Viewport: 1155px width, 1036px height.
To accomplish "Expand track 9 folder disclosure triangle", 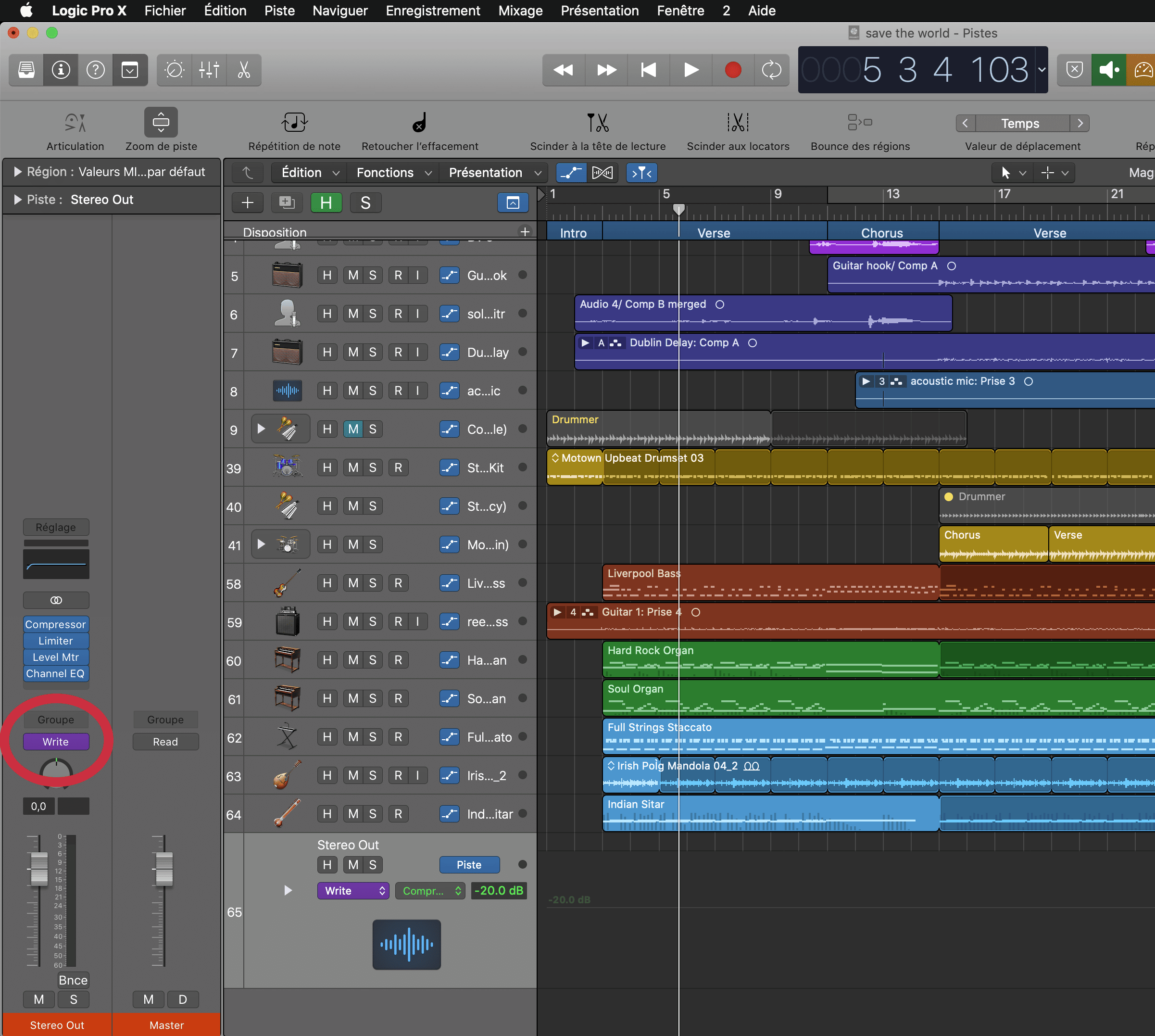I will coord(261,429).
